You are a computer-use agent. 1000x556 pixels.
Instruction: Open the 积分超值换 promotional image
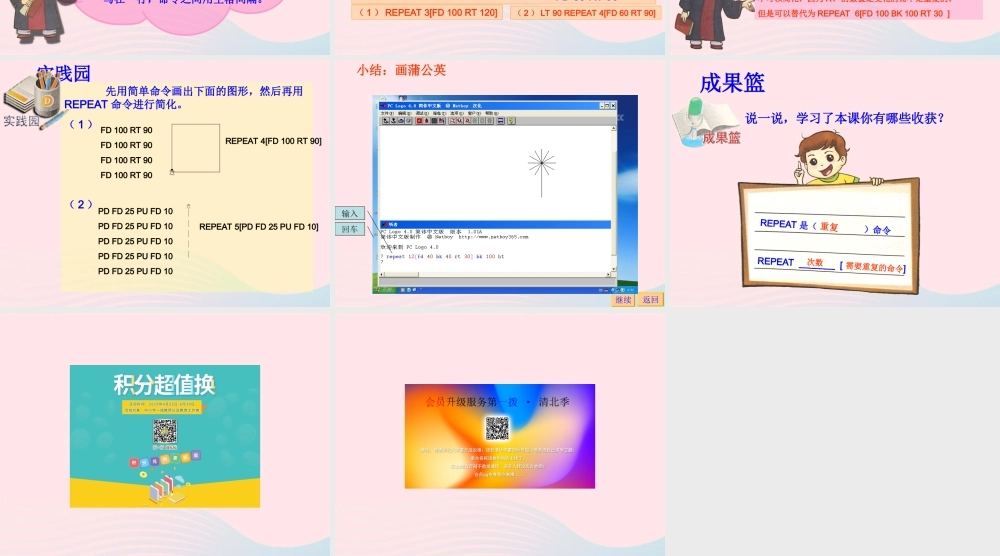[x=165, y=436]
